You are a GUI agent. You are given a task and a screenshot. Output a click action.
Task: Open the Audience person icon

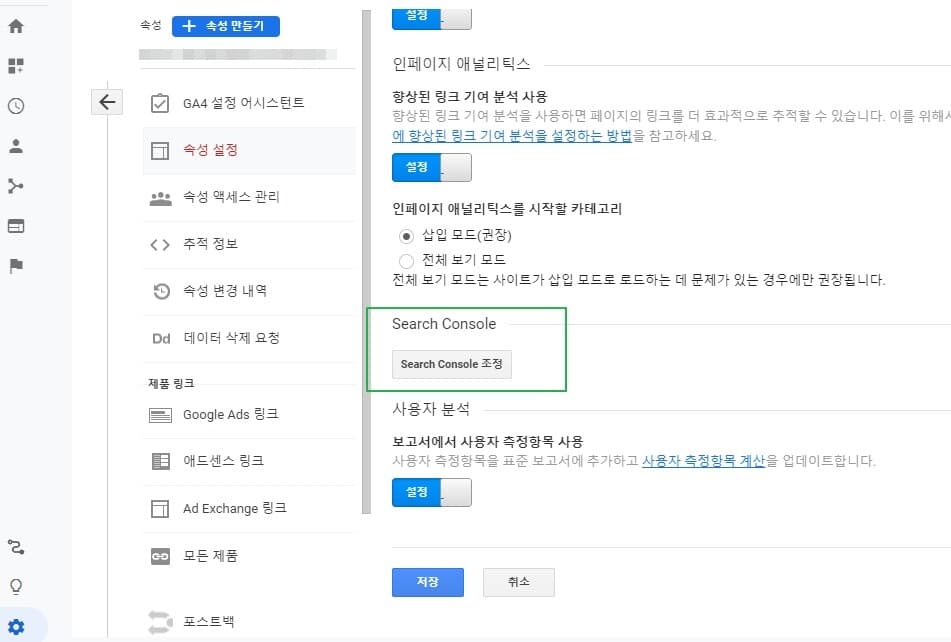16,145
